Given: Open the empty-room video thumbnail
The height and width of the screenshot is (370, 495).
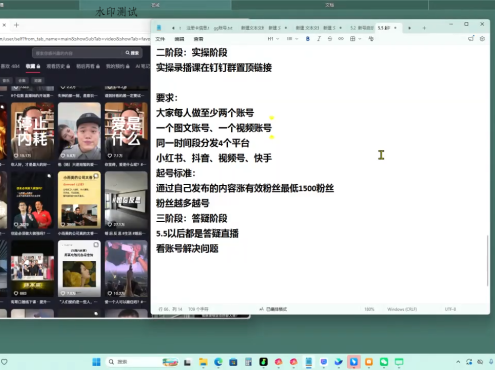Looking at the screenshot, I should (126, 200).
